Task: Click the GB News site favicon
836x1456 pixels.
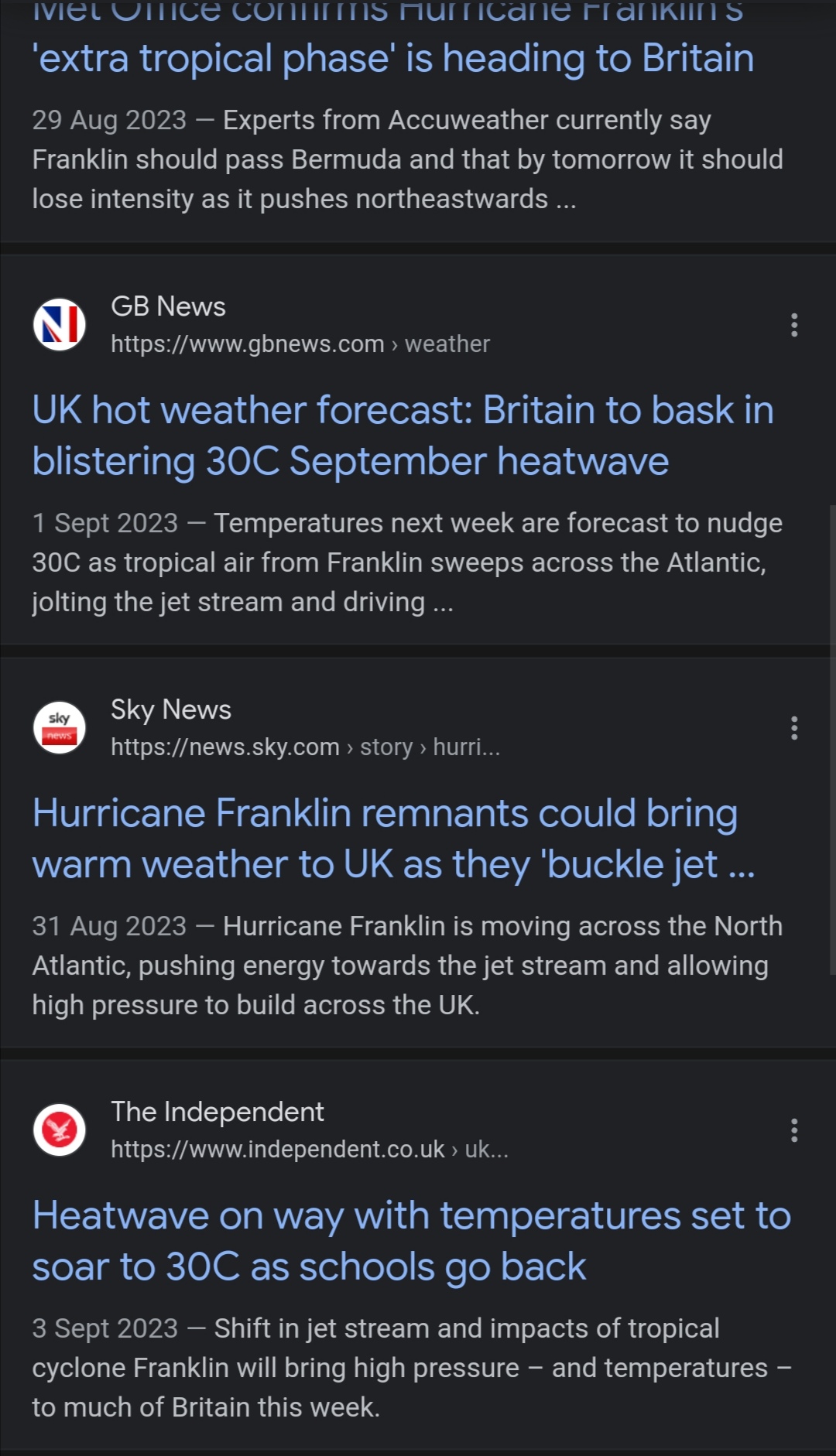Action: 60,324
